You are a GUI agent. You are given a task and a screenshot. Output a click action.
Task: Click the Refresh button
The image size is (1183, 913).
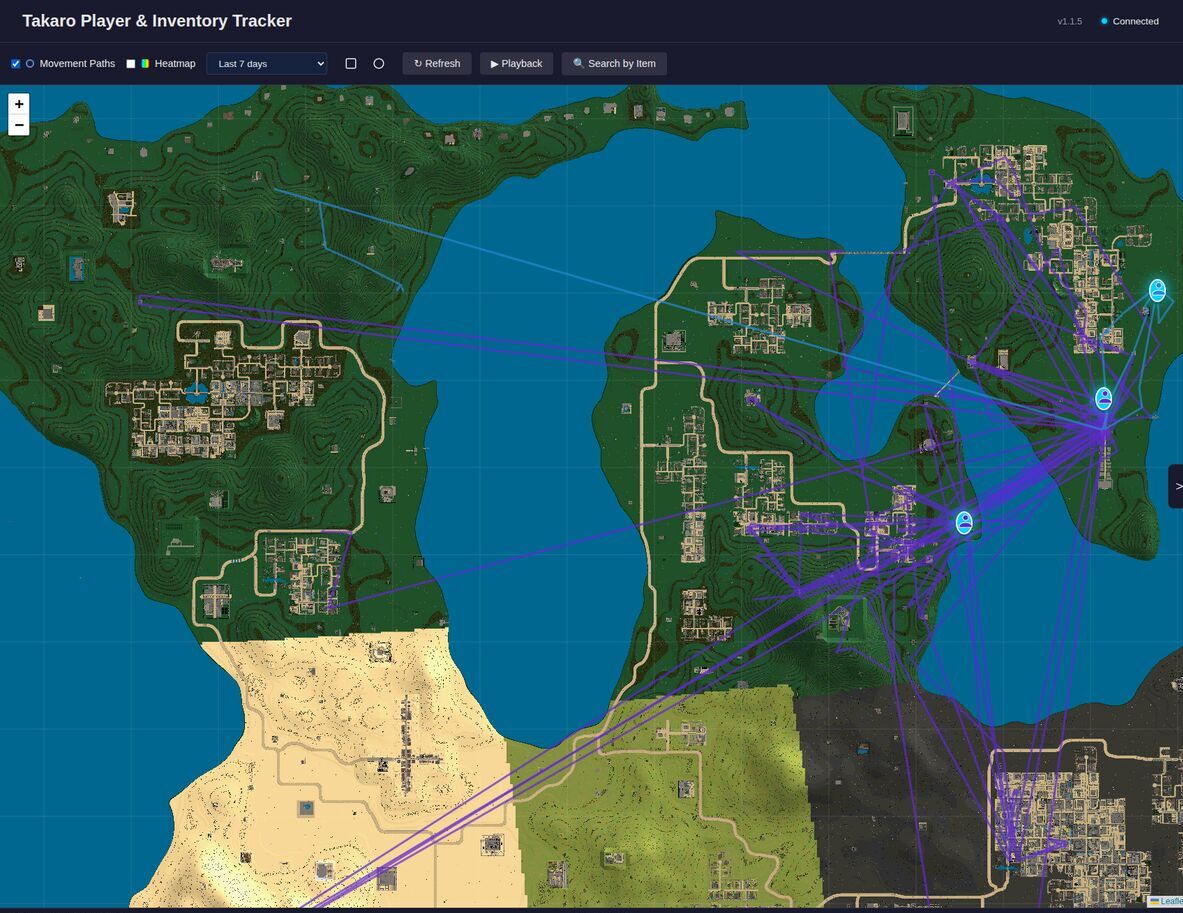(437, 64)
